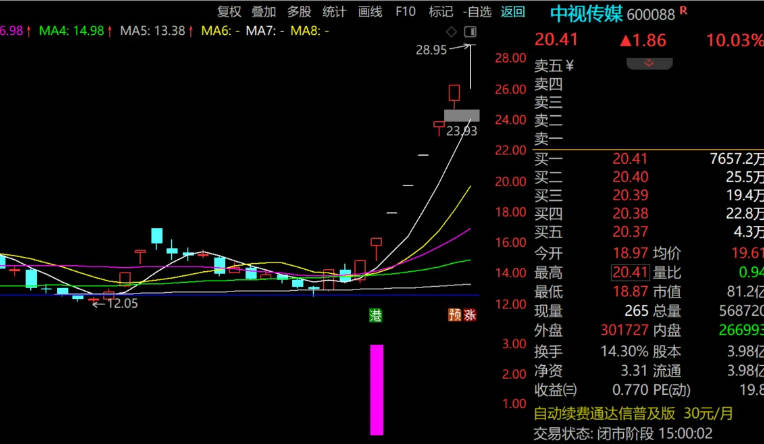This screenshot has height=444, width=764.
Task: Open 自动续费通达信普及版 subscription link
Action: (x=633, y=414)
